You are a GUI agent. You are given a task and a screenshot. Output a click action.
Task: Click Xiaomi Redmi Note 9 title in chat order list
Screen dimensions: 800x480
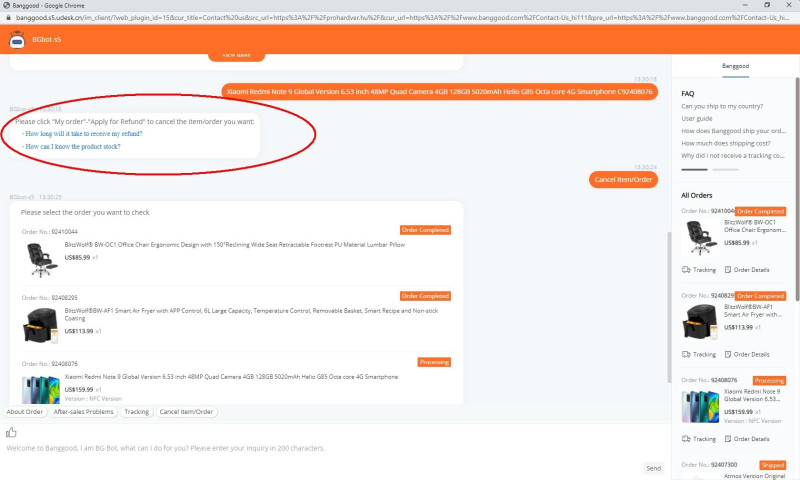click(231, 377)
